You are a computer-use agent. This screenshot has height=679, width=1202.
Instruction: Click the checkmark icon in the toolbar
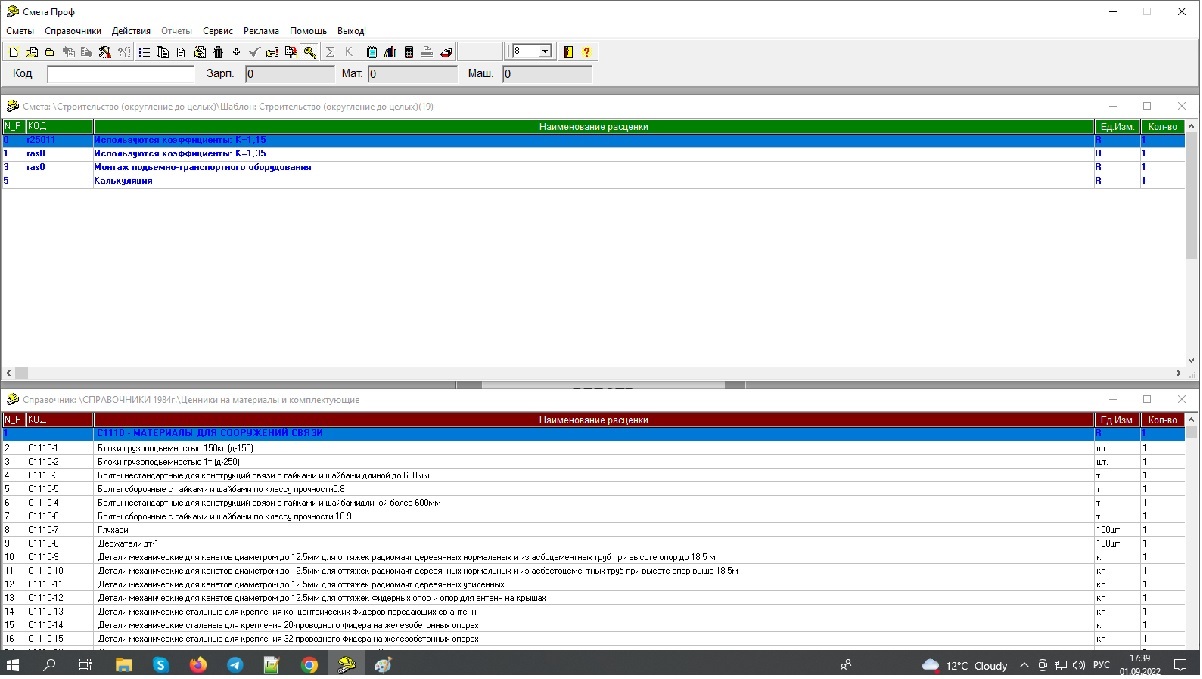click(x=255, y=52)
